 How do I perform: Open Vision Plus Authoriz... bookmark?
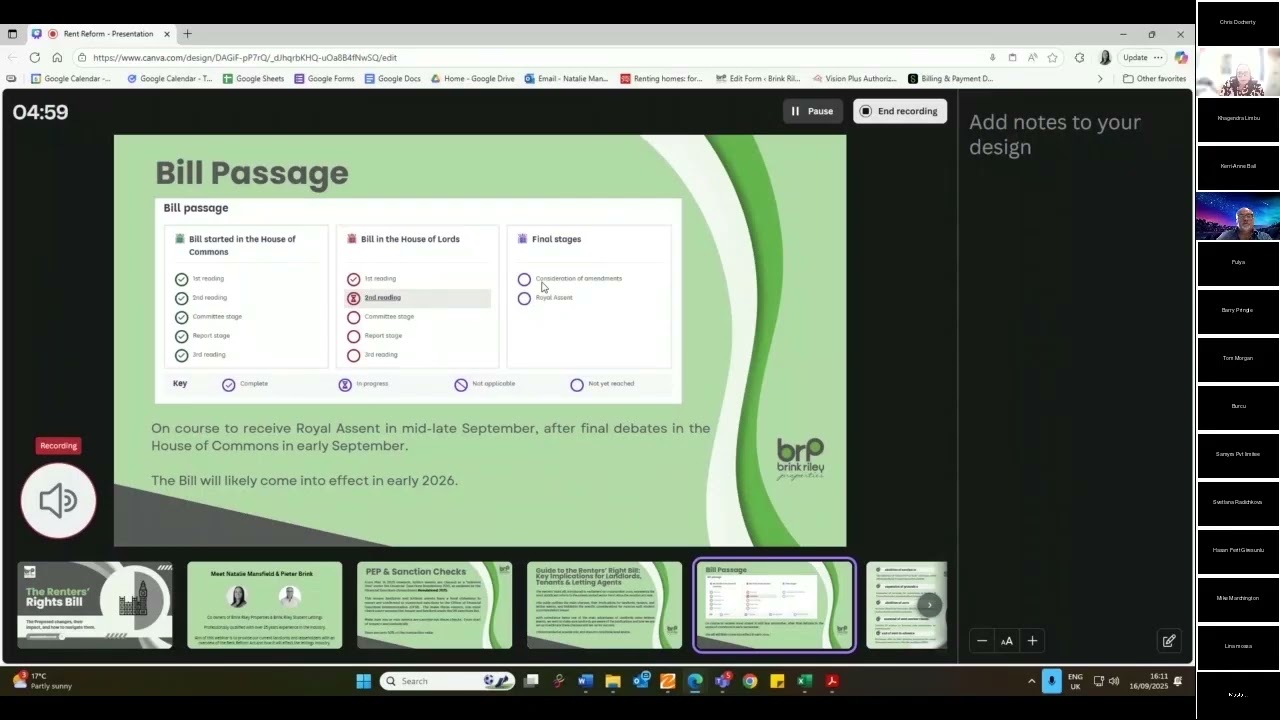coord(854,78)
